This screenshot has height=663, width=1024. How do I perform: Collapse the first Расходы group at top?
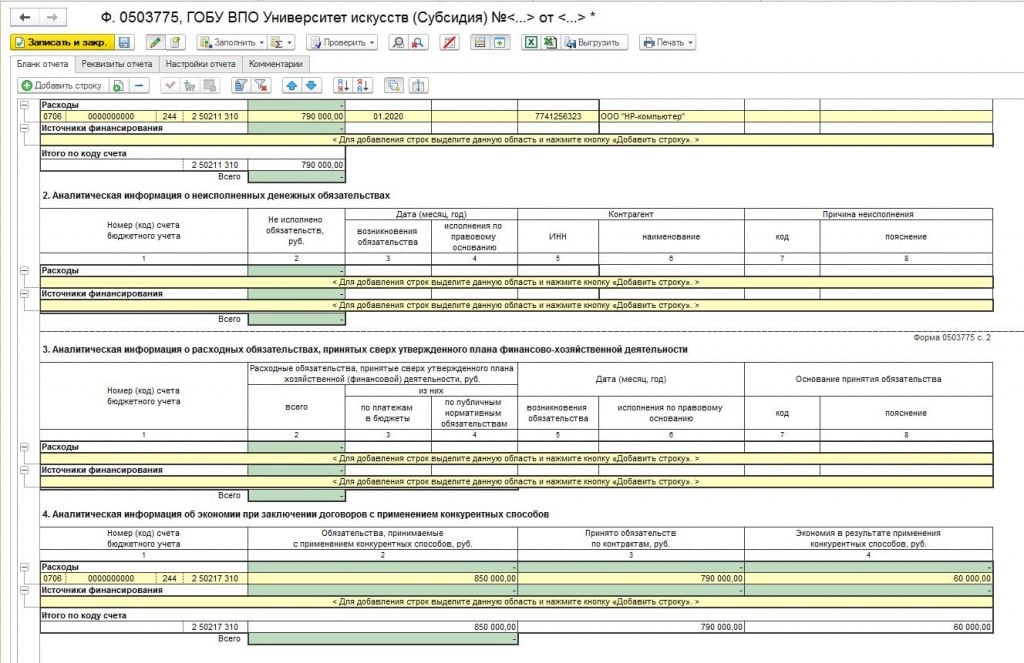point(25,105)
